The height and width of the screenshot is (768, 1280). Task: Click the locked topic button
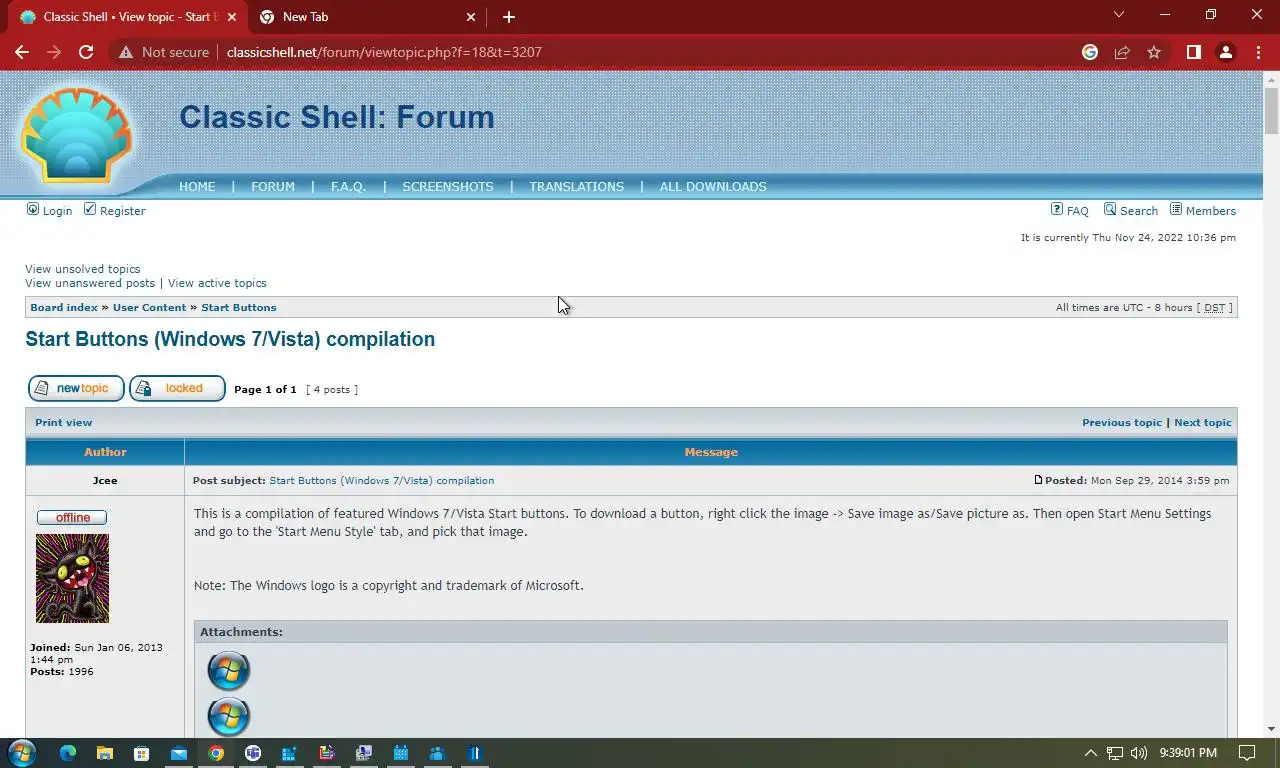point(177,388)
